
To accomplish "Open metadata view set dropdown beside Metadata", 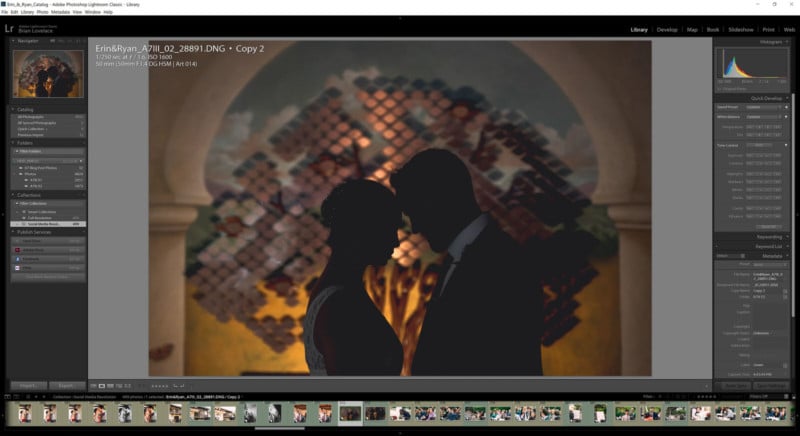I will click(730, 256).
